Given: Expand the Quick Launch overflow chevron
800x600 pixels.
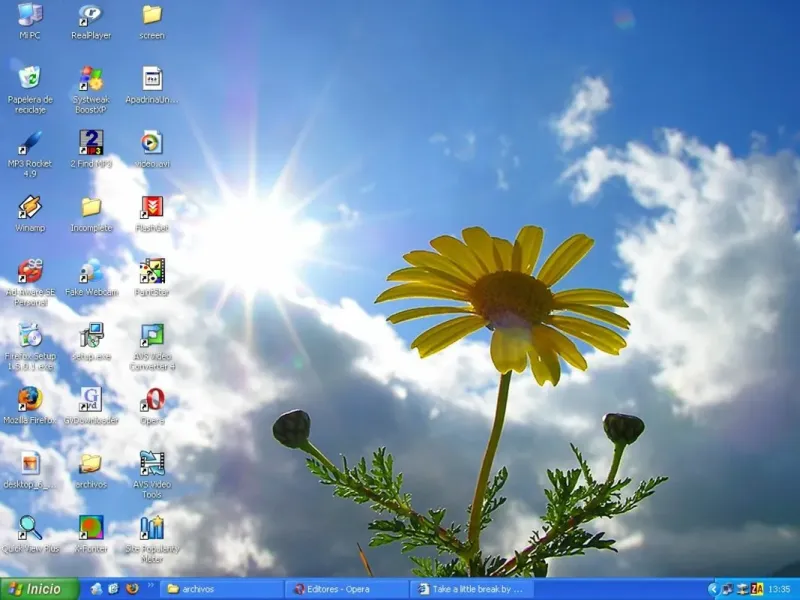Looking at the screenshot, I should [x=151, y=585].
